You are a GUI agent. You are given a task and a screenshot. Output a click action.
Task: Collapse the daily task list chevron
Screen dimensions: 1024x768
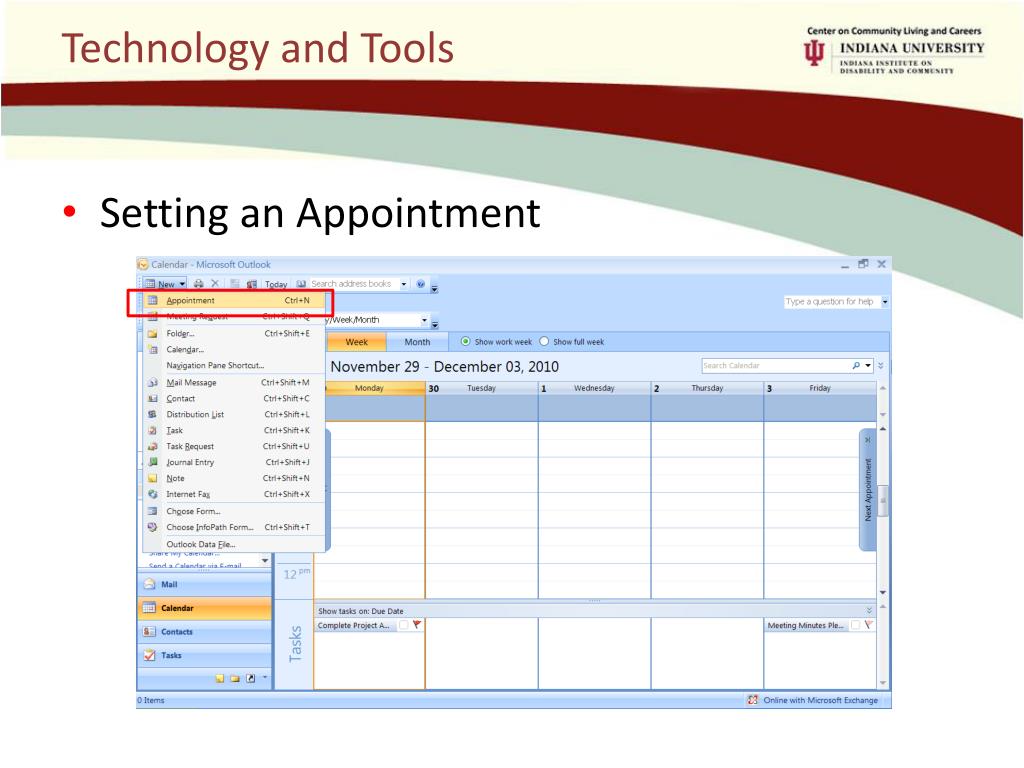click(869, 610)
